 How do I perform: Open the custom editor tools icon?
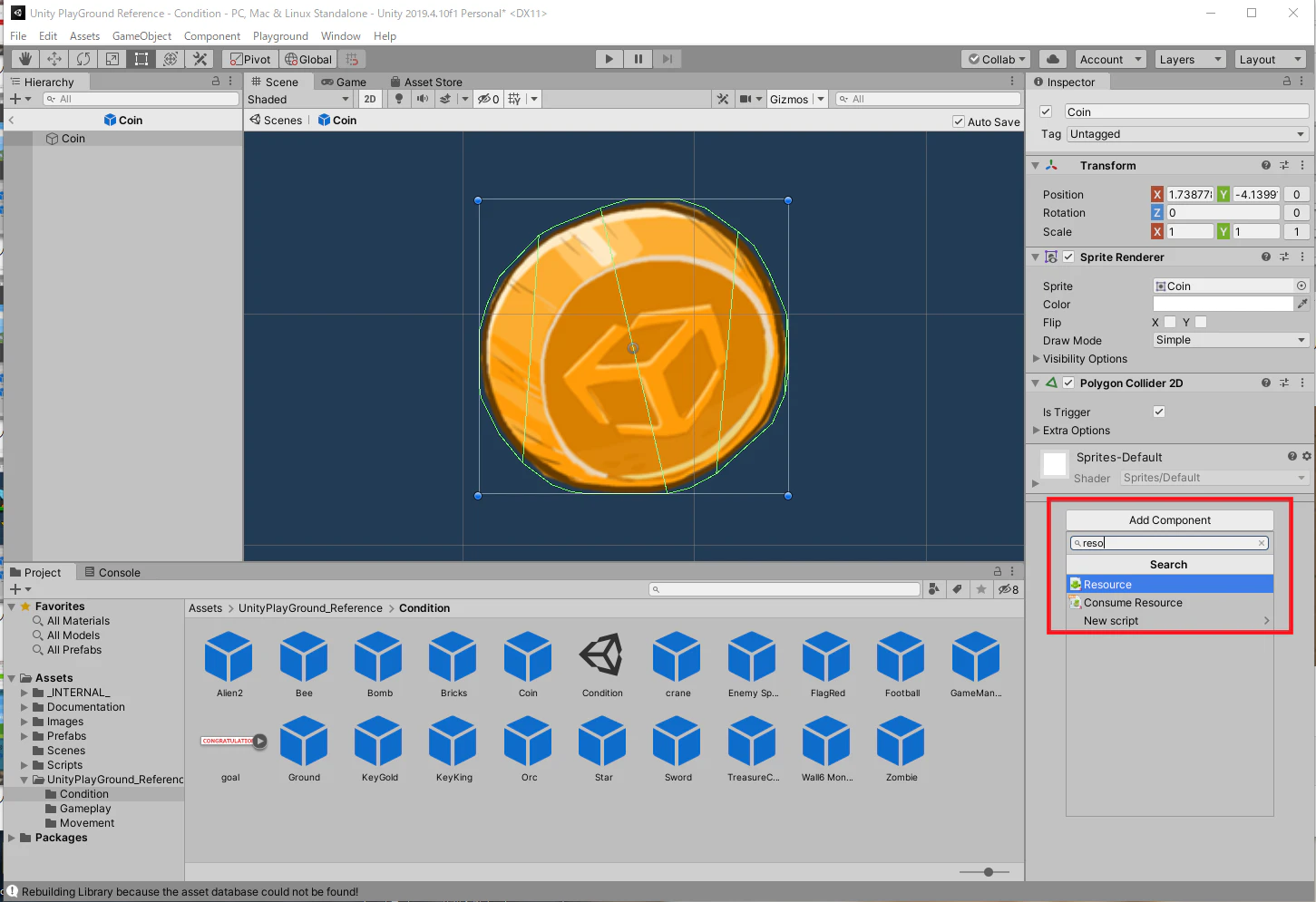pyautogui.click(x=200, y=59)
